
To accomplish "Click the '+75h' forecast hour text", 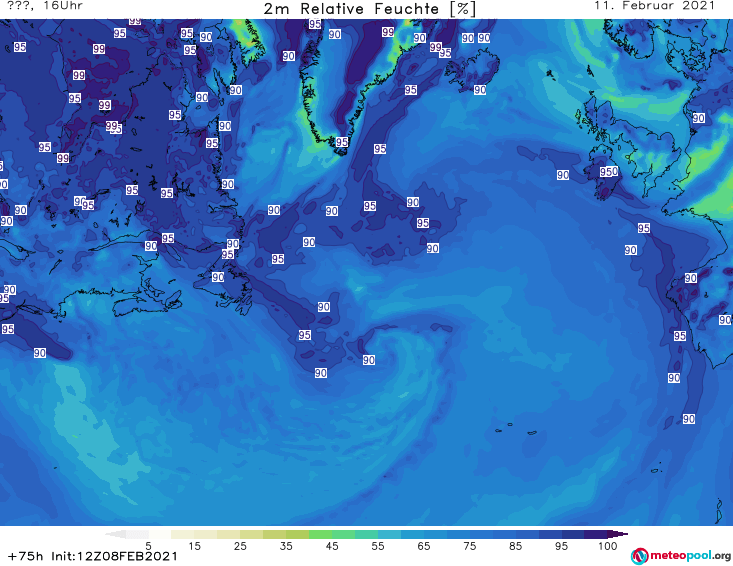I will [26, 556].
